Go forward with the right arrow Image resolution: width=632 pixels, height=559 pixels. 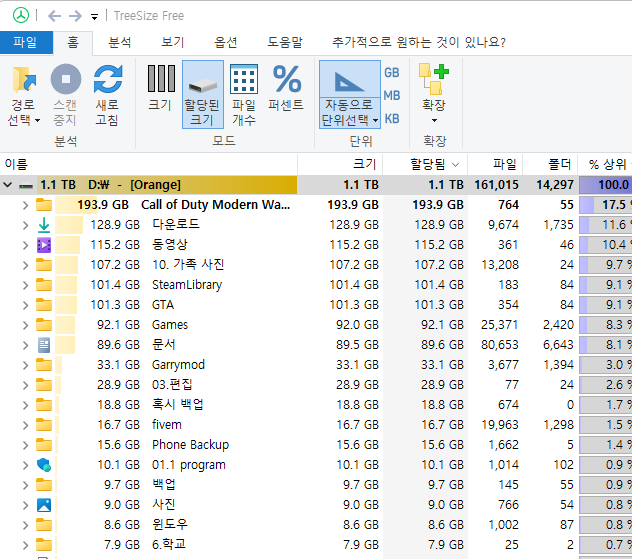(75, 16)
